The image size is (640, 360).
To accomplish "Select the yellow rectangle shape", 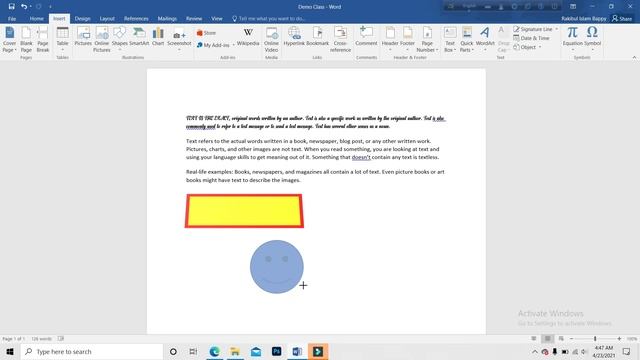I will pos(244,211).
